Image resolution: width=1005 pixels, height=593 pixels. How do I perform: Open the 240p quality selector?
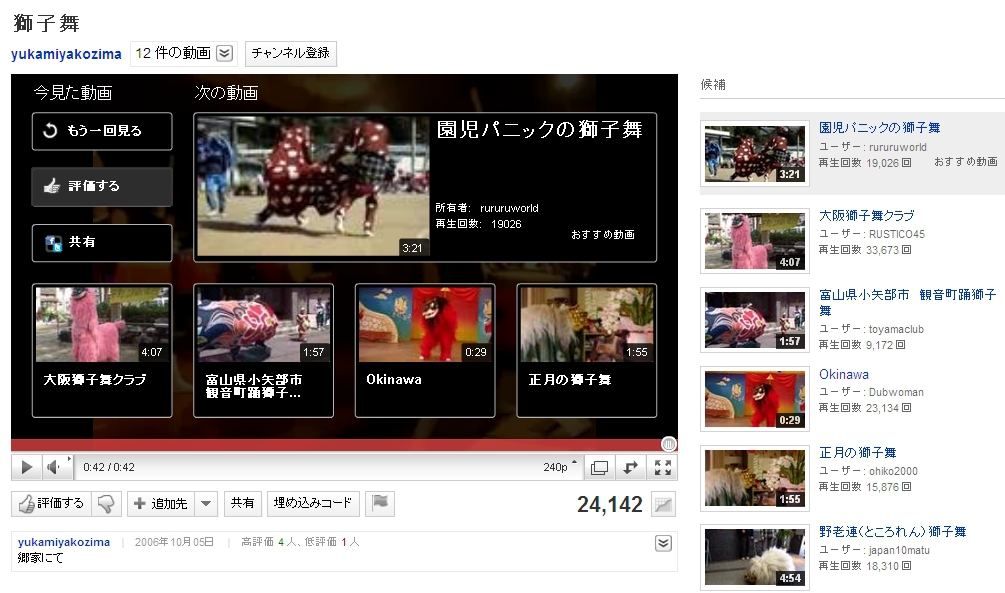click(x=560, y=467)
